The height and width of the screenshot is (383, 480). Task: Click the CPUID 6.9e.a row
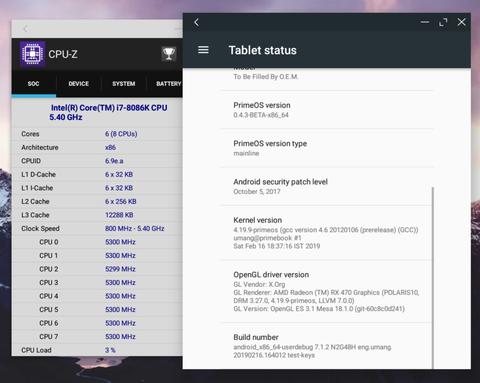[97, 161]
